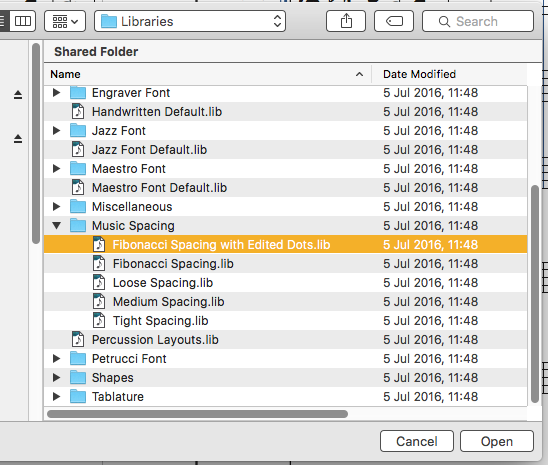
Task: Expand the Engraver Font folder
Action: click(56, 93)
